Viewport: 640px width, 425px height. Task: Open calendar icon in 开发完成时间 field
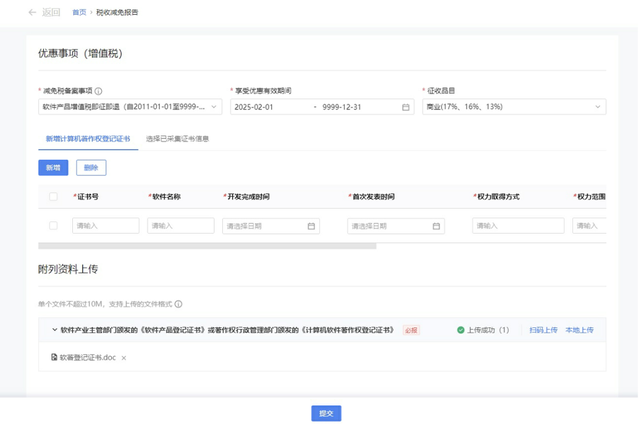pos(311,226)
